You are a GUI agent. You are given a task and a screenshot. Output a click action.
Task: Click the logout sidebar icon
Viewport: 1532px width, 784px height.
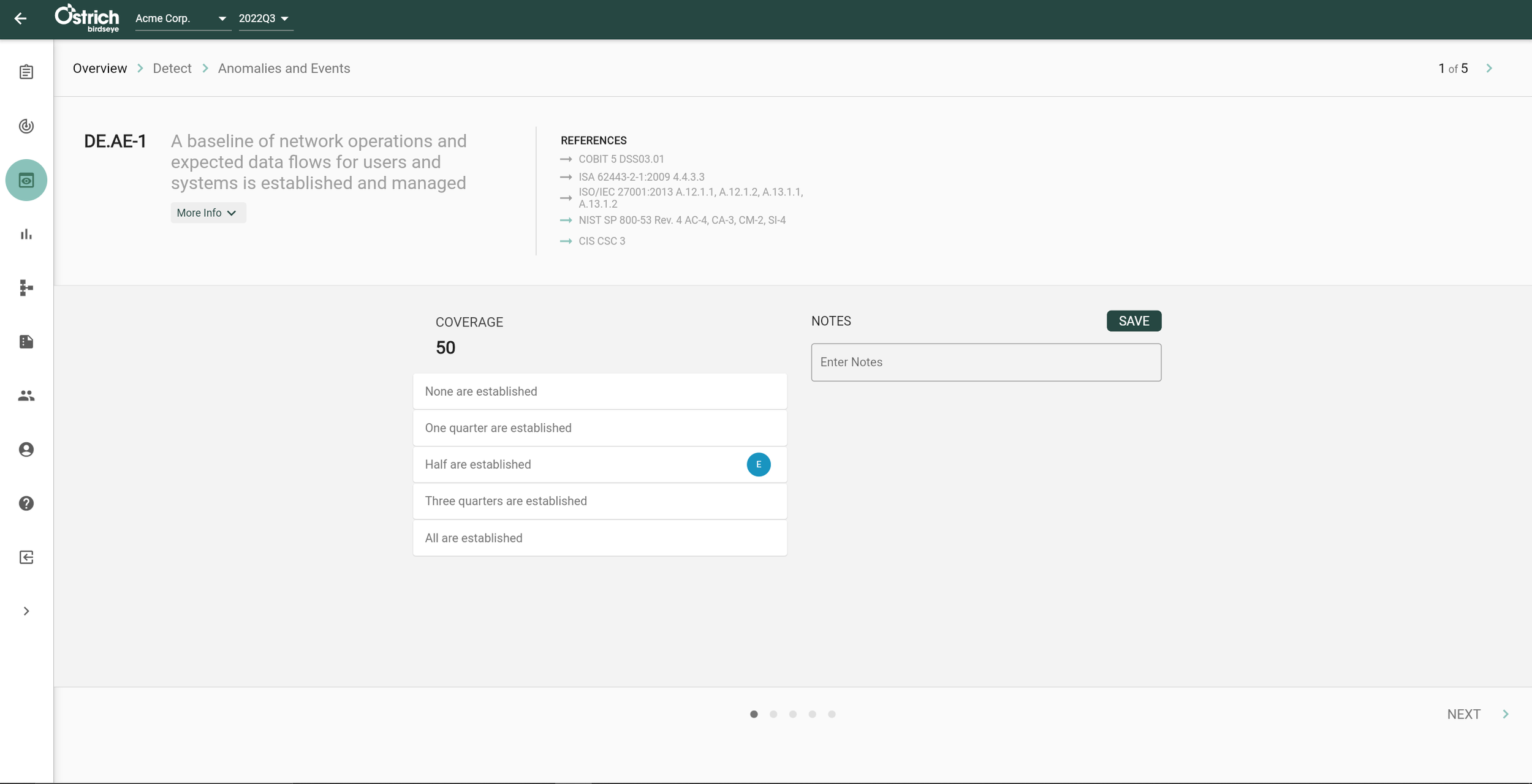[26, 557]
